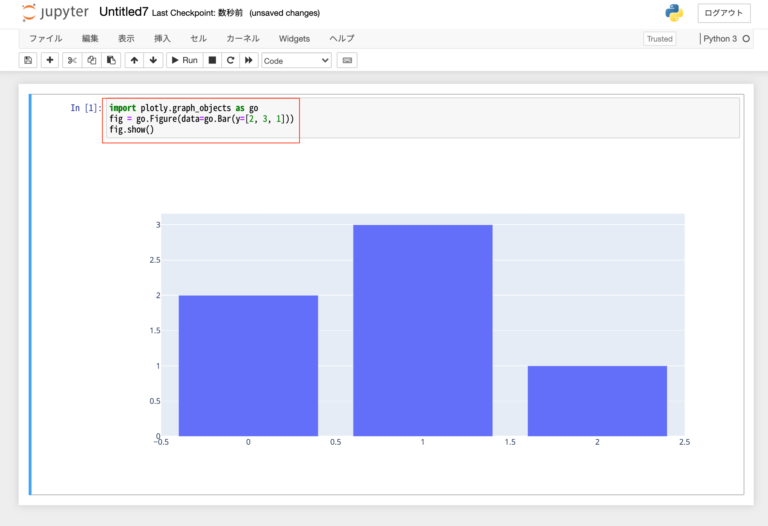The width and height of the screenshot is (768, 526).
Task: Restart and run all with fast-forward icon
Action: [x=249, y=60]
